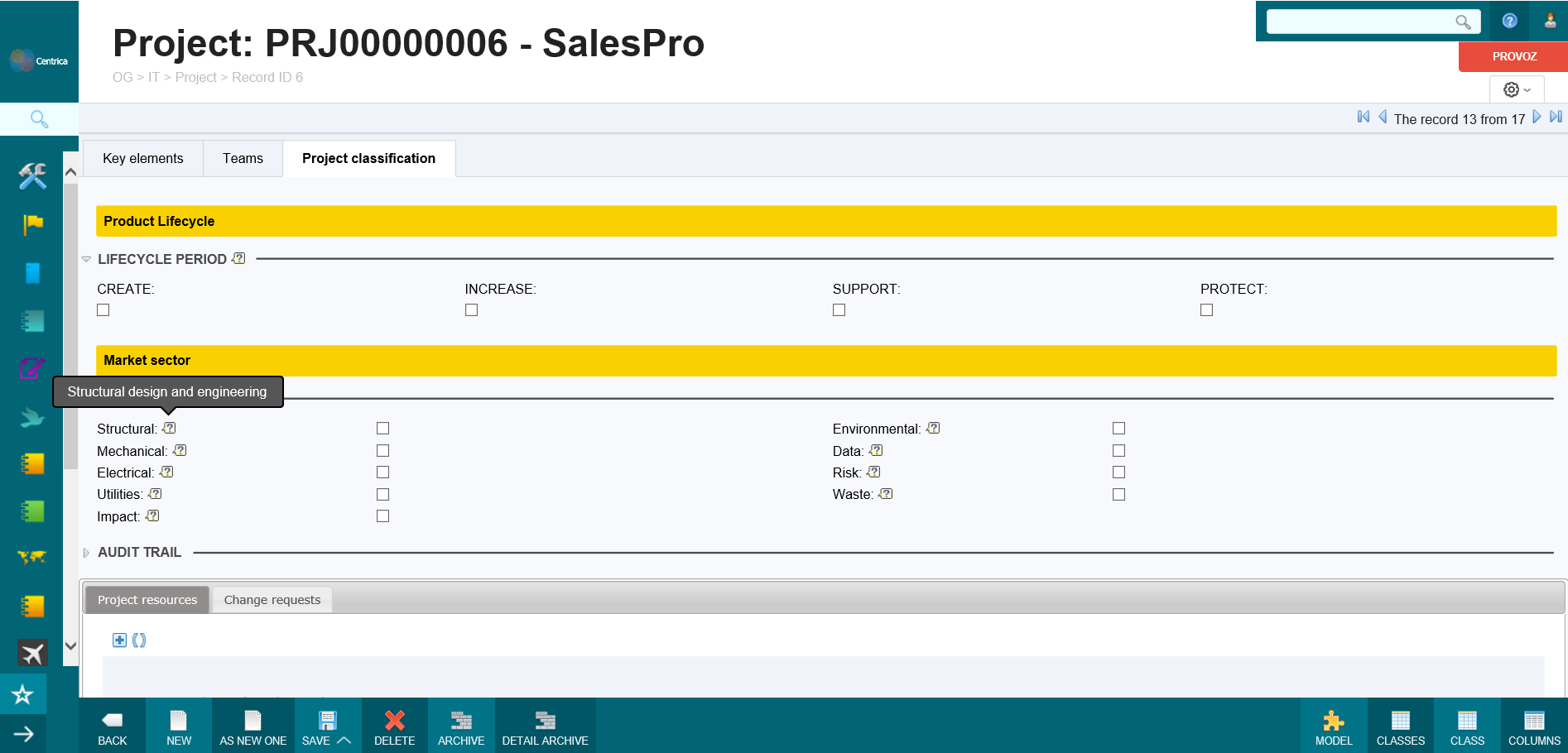Click the Data field help icon

click(x=876, y=450)
